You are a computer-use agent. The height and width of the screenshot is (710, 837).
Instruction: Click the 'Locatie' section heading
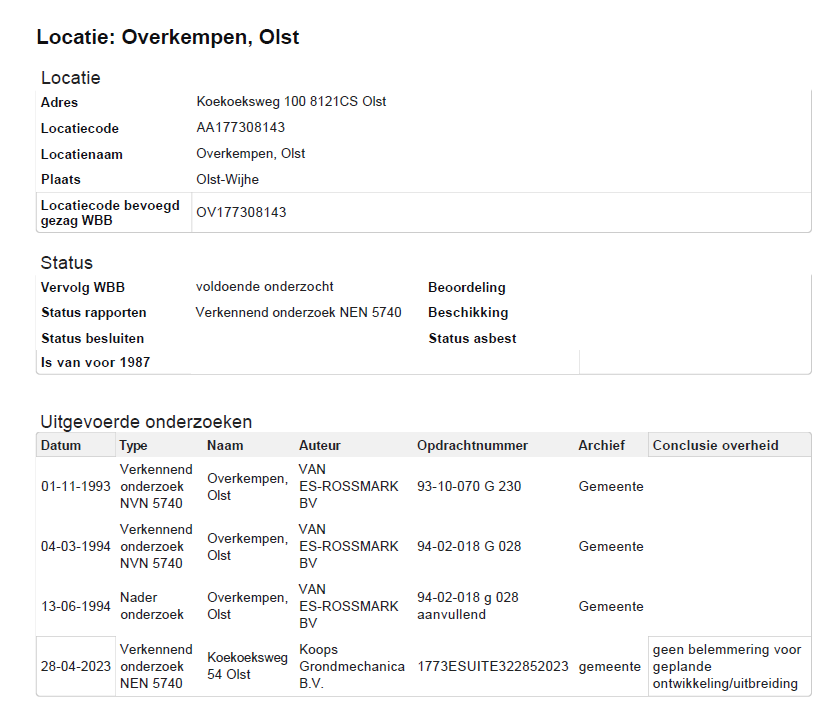click(70, 77)
